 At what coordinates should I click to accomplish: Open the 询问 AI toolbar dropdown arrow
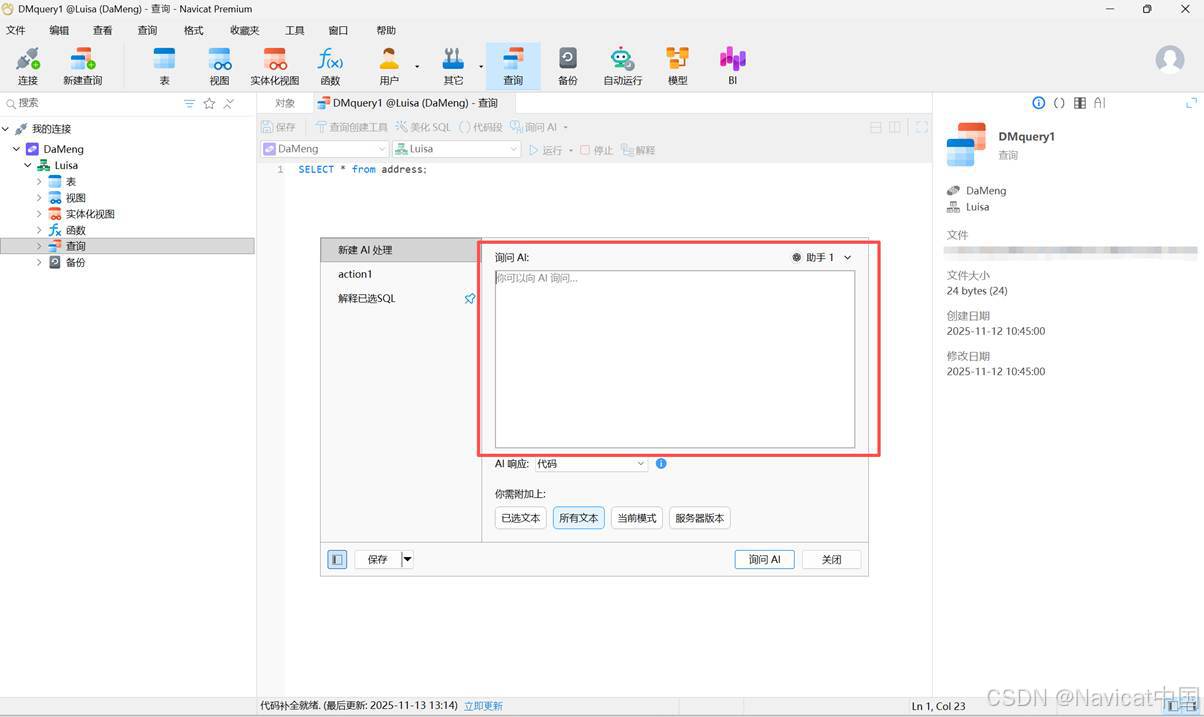pyautogui.click(x=565, y=127)
